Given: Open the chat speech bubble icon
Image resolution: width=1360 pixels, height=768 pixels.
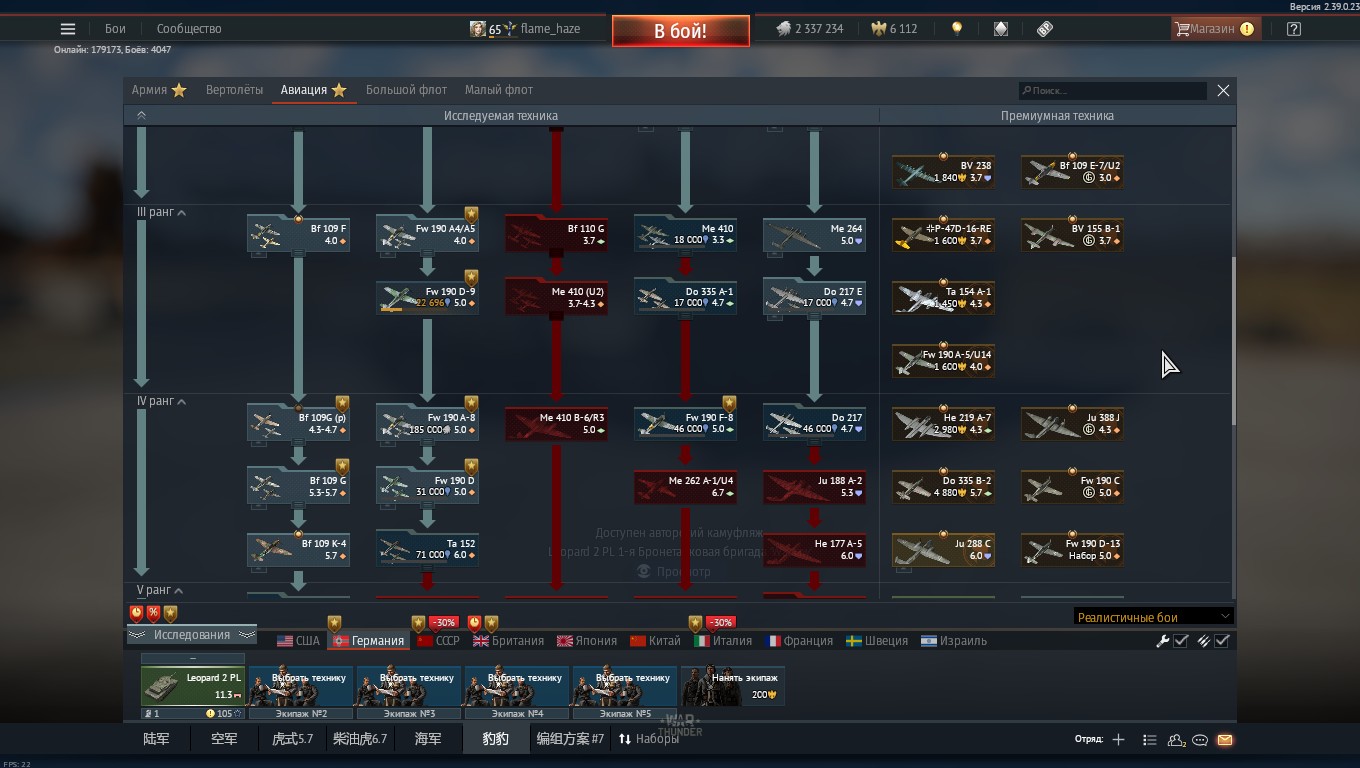Looking at the screenshot, I should [x=1200, y=740].
